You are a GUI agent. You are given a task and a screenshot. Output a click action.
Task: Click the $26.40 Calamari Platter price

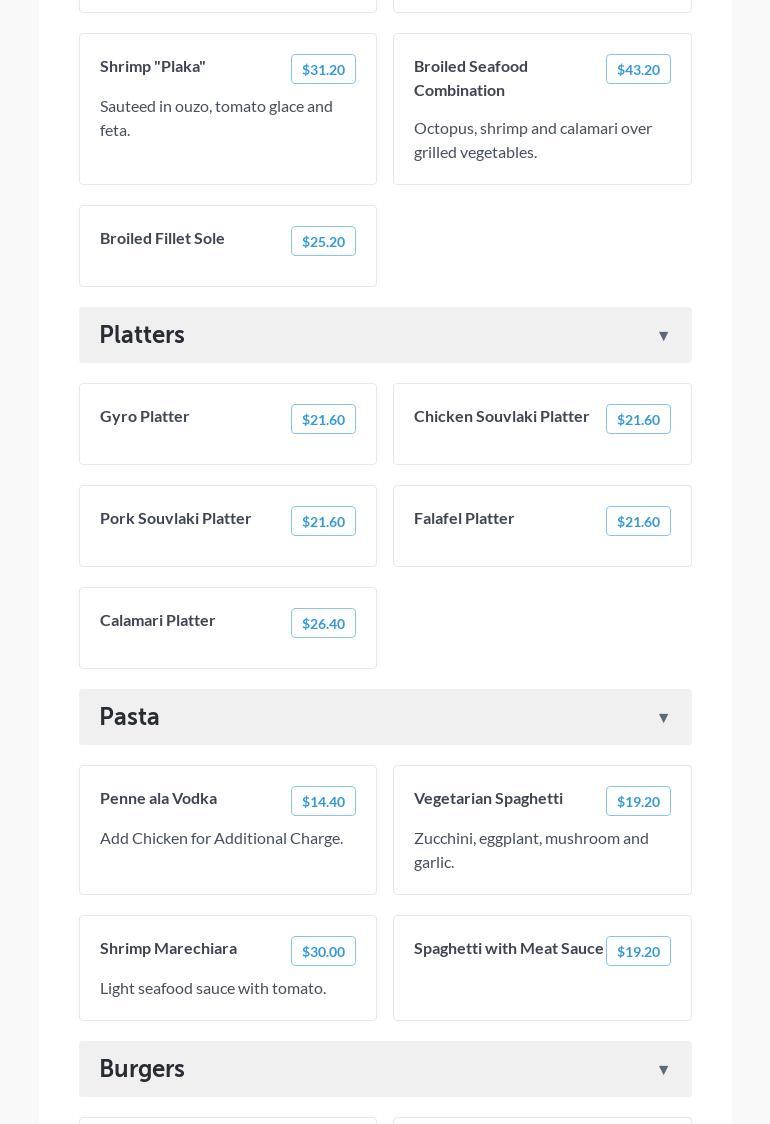[323, 624]
